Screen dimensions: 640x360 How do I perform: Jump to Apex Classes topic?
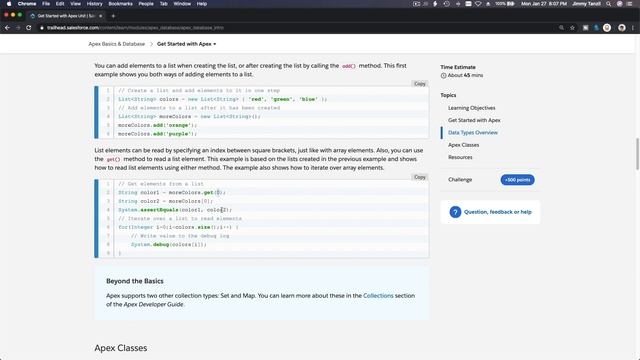(463, 145)
